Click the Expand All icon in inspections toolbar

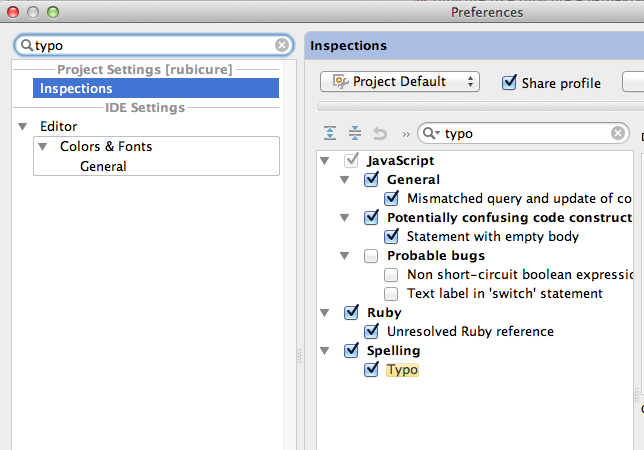tap(330, 133)
